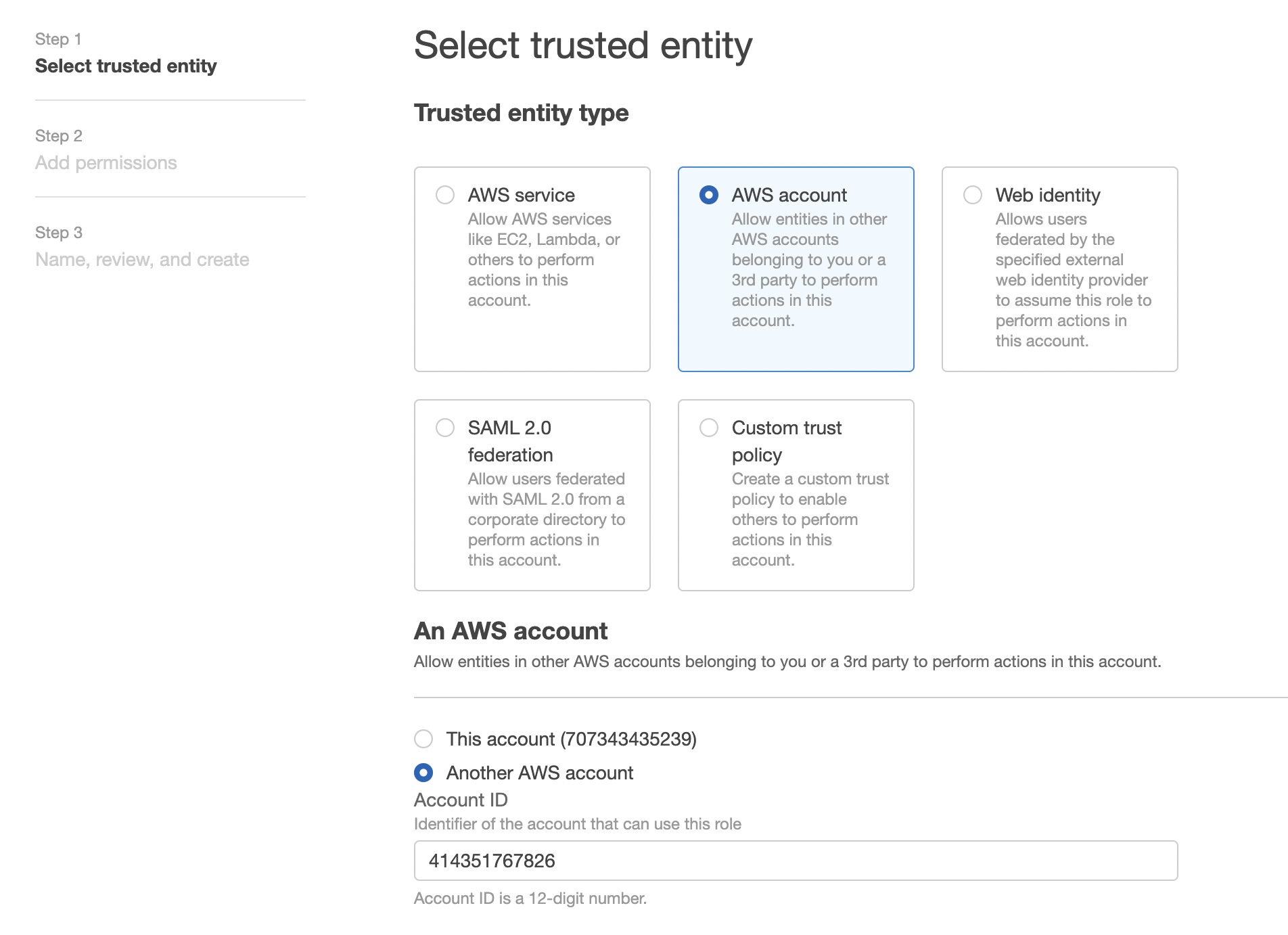
Task: Click the Another AWS account radio circle
Action: 423,773
